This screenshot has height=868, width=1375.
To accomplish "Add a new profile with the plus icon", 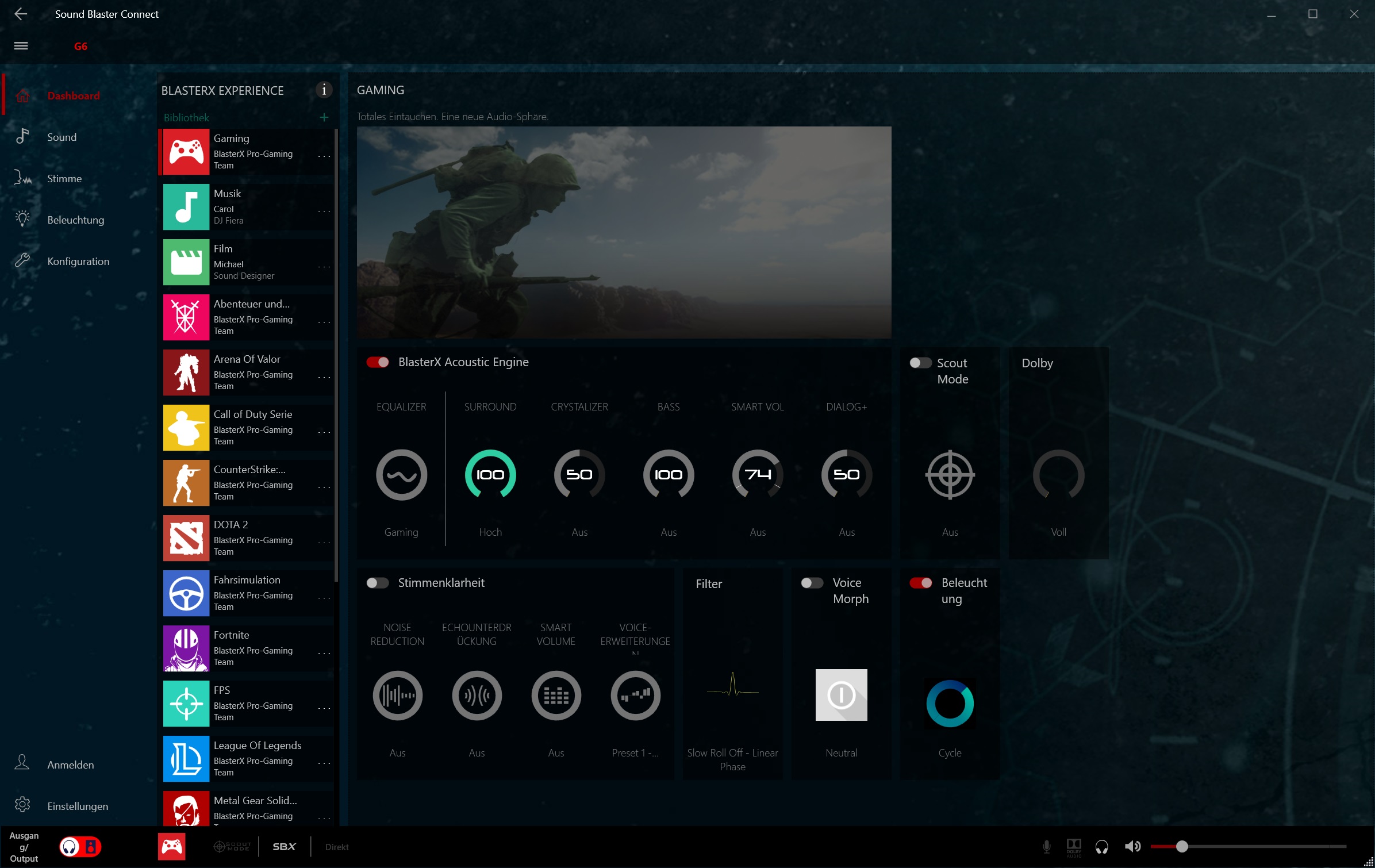I will point(324,117).
